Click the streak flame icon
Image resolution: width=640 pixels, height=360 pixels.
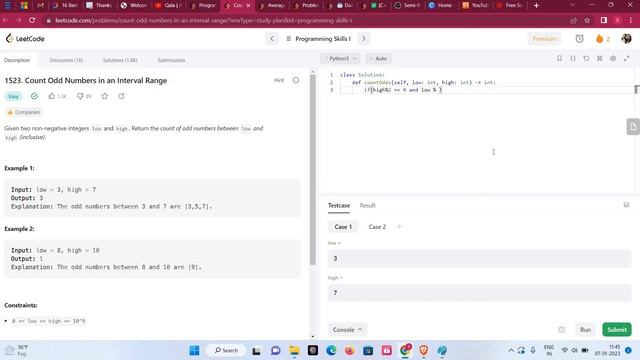click(x=599, y=39)
